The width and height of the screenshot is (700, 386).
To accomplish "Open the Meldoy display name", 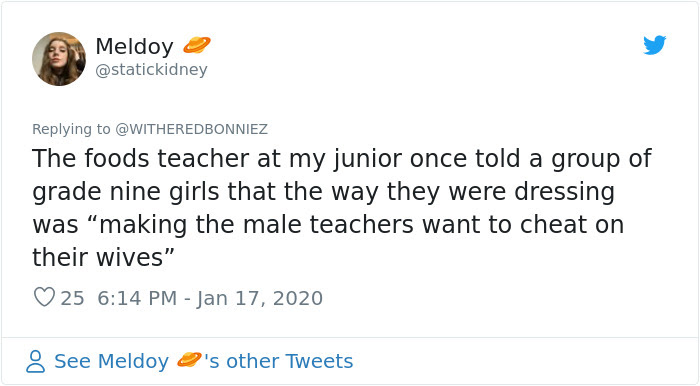I will [x=134, y=46].
